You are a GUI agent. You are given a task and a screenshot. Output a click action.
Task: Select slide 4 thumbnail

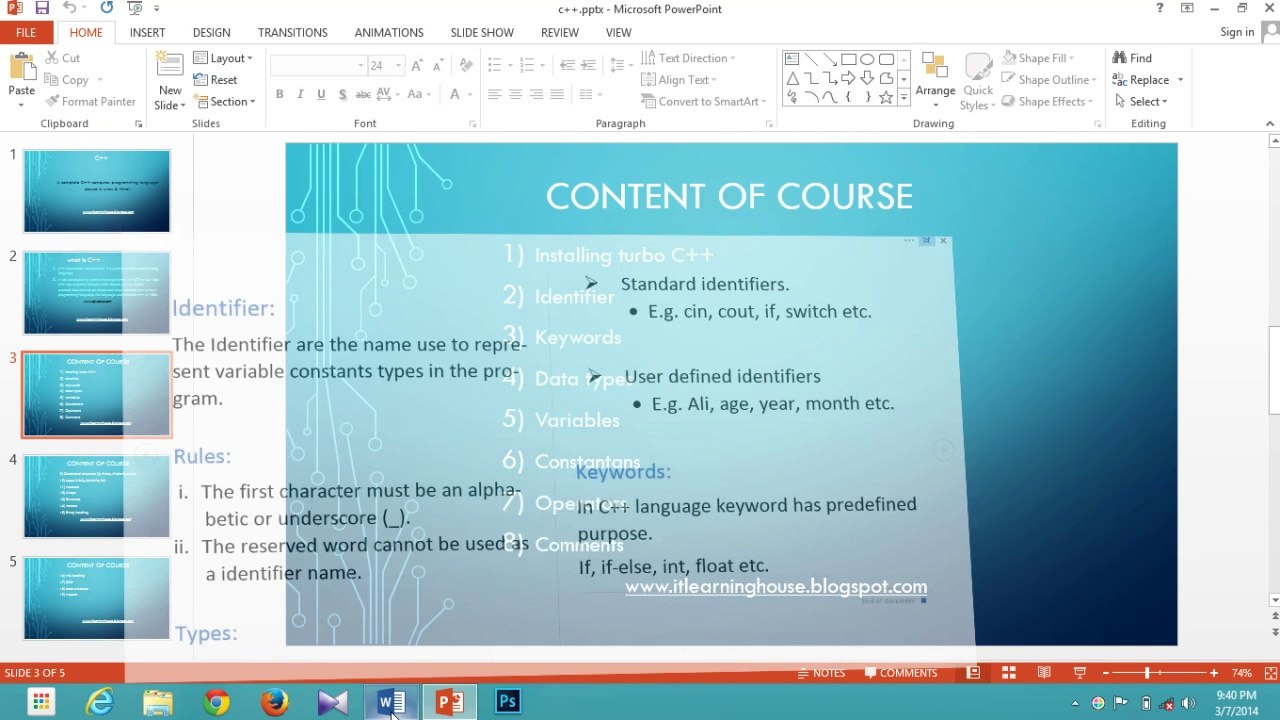pos(97,496)
